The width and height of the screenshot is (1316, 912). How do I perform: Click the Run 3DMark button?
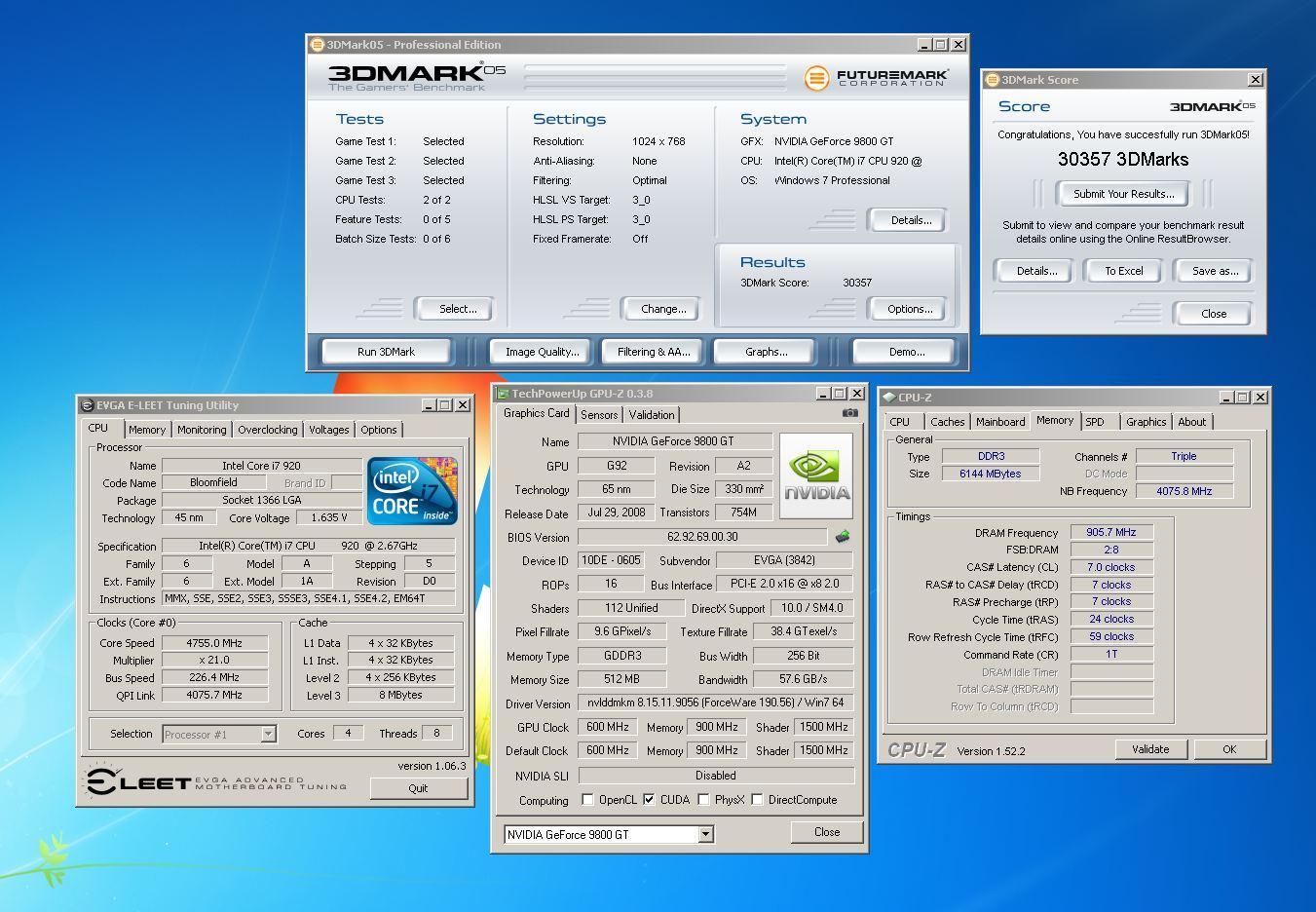tap(386, 352)
